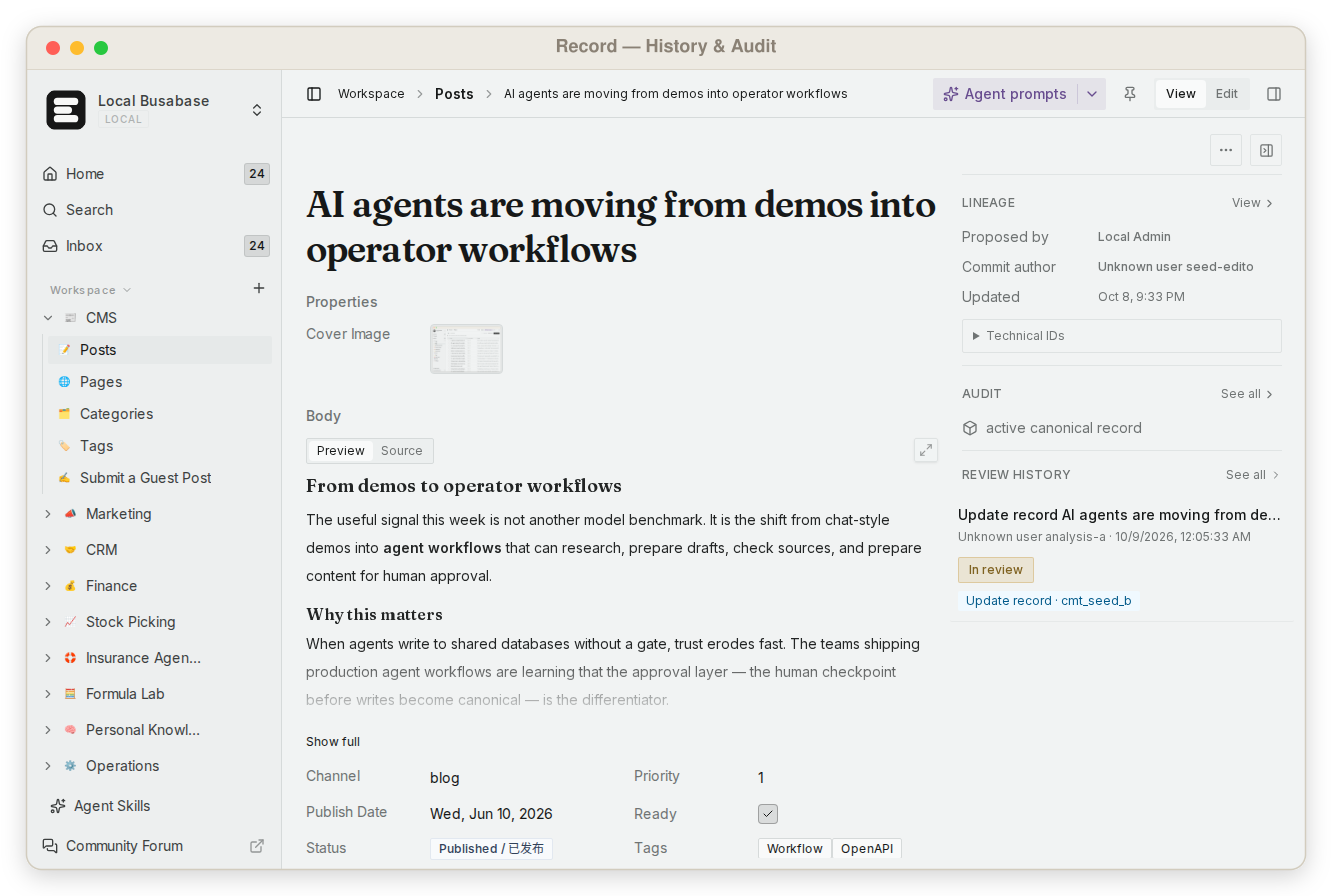Open Submit a Guest Post
The height and width of the screenshot is (896, 1332).
click(160, 478)
